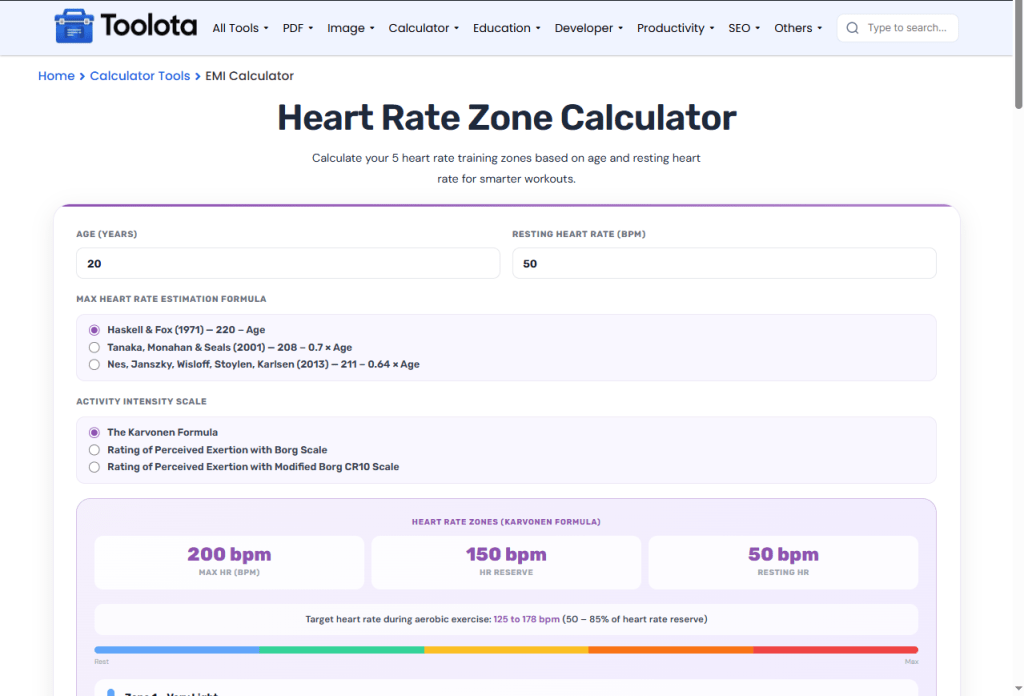Open the PDF dropdown menu

coord(298,28)
